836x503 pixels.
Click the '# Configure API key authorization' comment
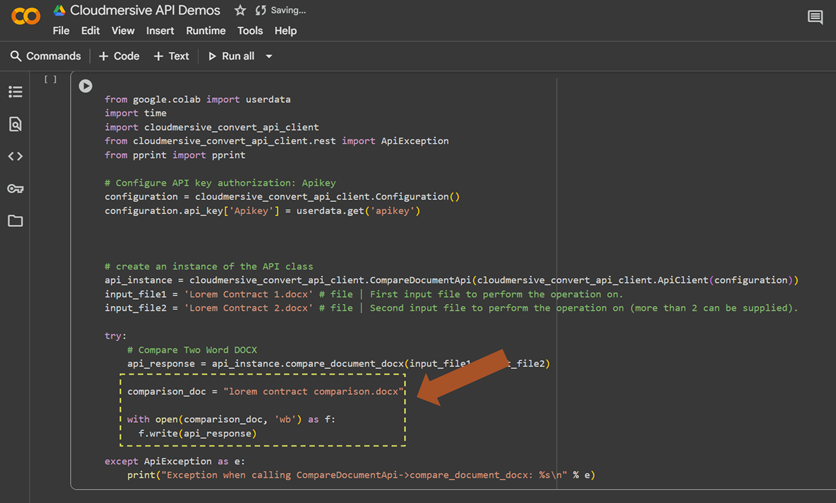[x=220, y=182]
